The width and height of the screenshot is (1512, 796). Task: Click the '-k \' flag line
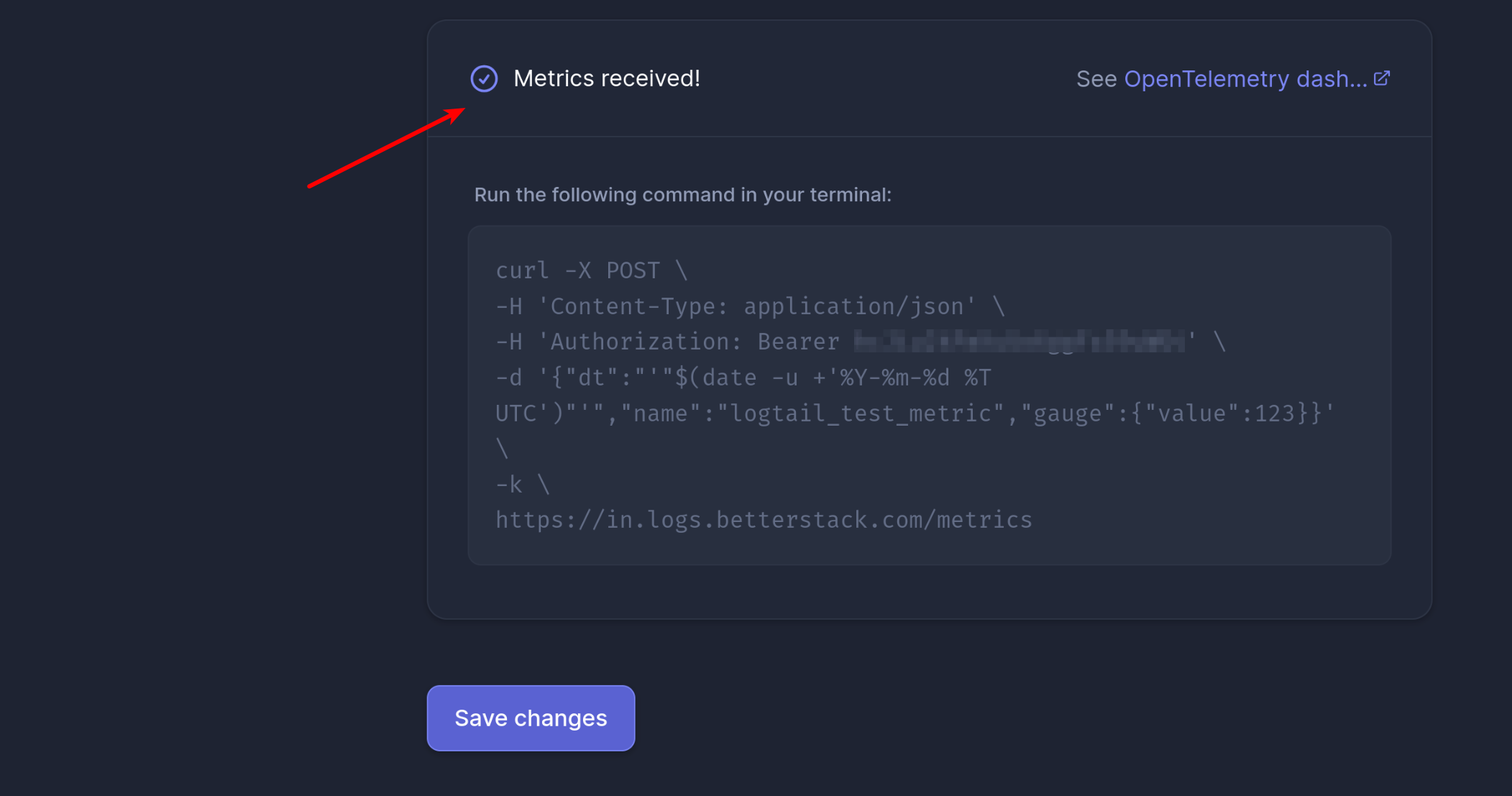523,485
